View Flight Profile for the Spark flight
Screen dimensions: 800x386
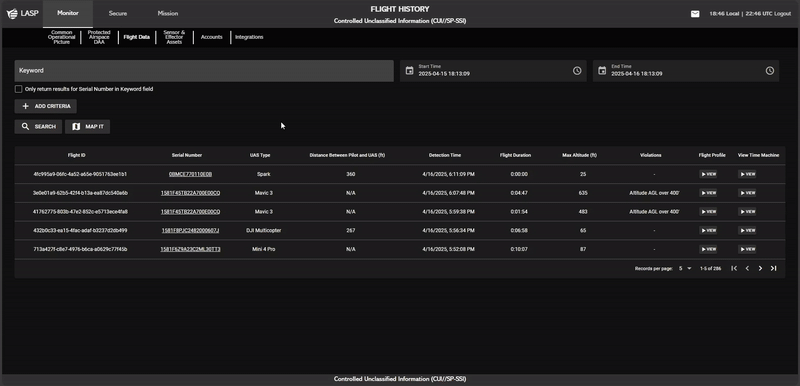(708, 174)
